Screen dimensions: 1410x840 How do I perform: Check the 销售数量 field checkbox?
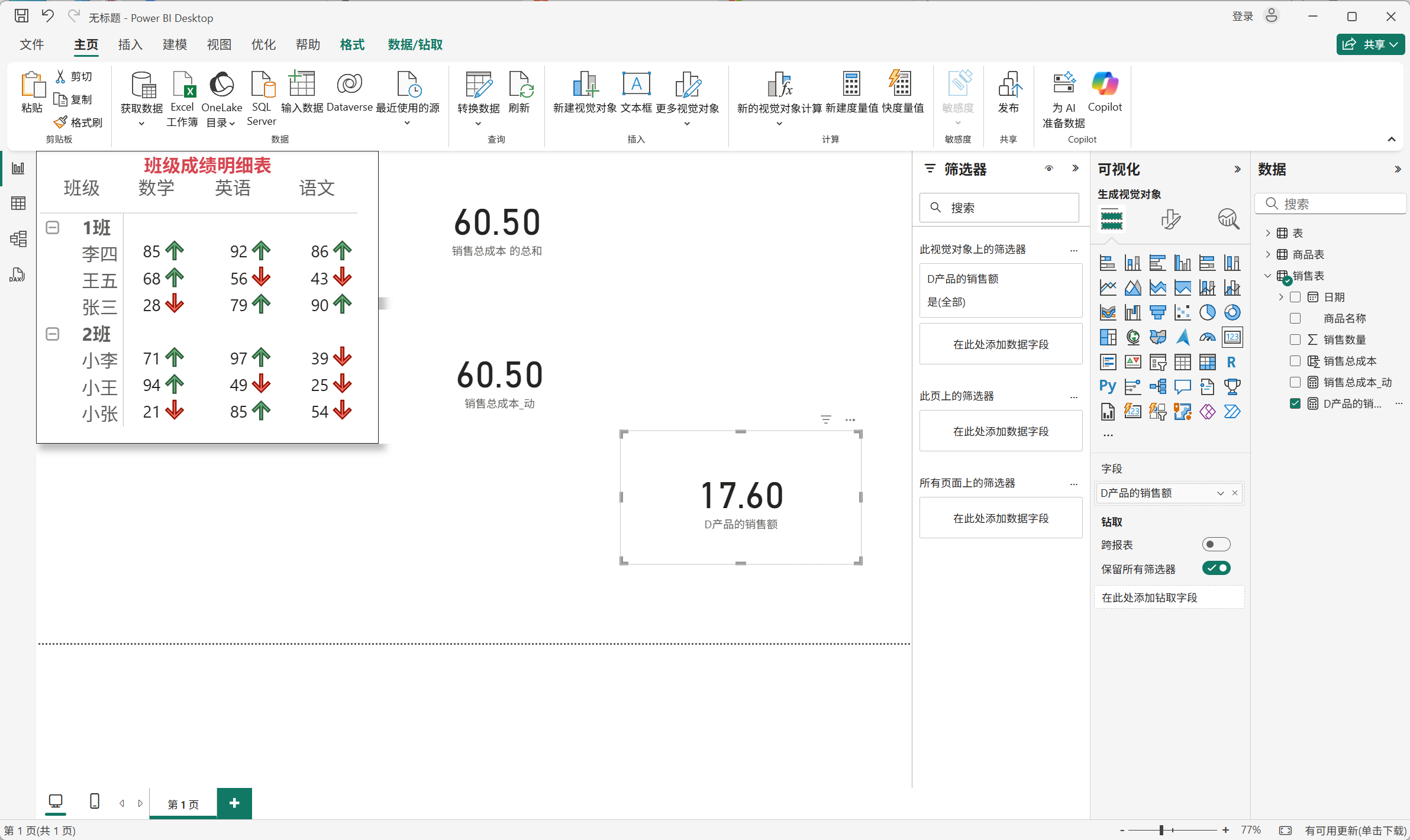[x=1295, y=340]
